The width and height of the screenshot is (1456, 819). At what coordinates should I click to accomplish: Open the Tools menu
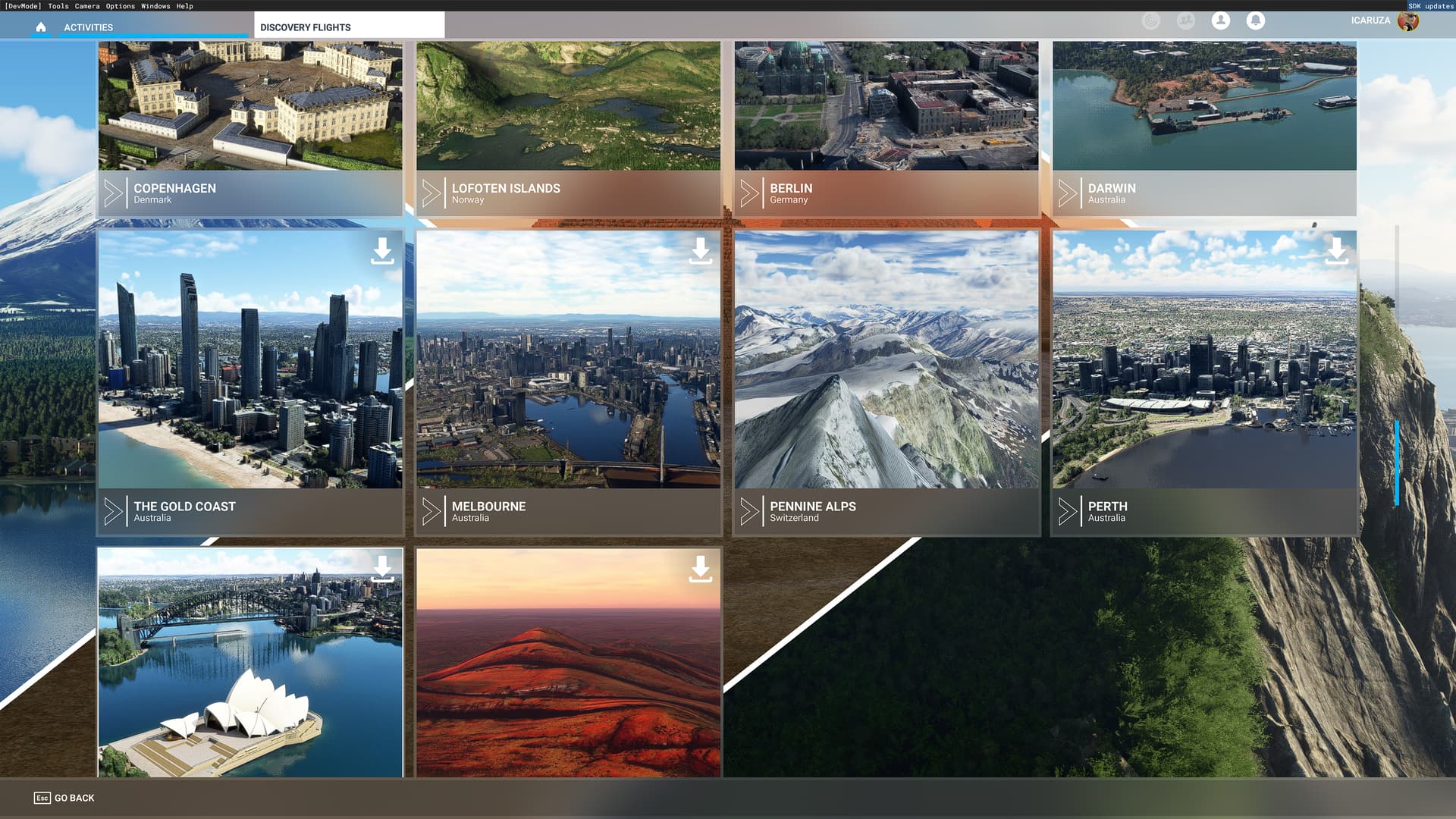point(58,5)
